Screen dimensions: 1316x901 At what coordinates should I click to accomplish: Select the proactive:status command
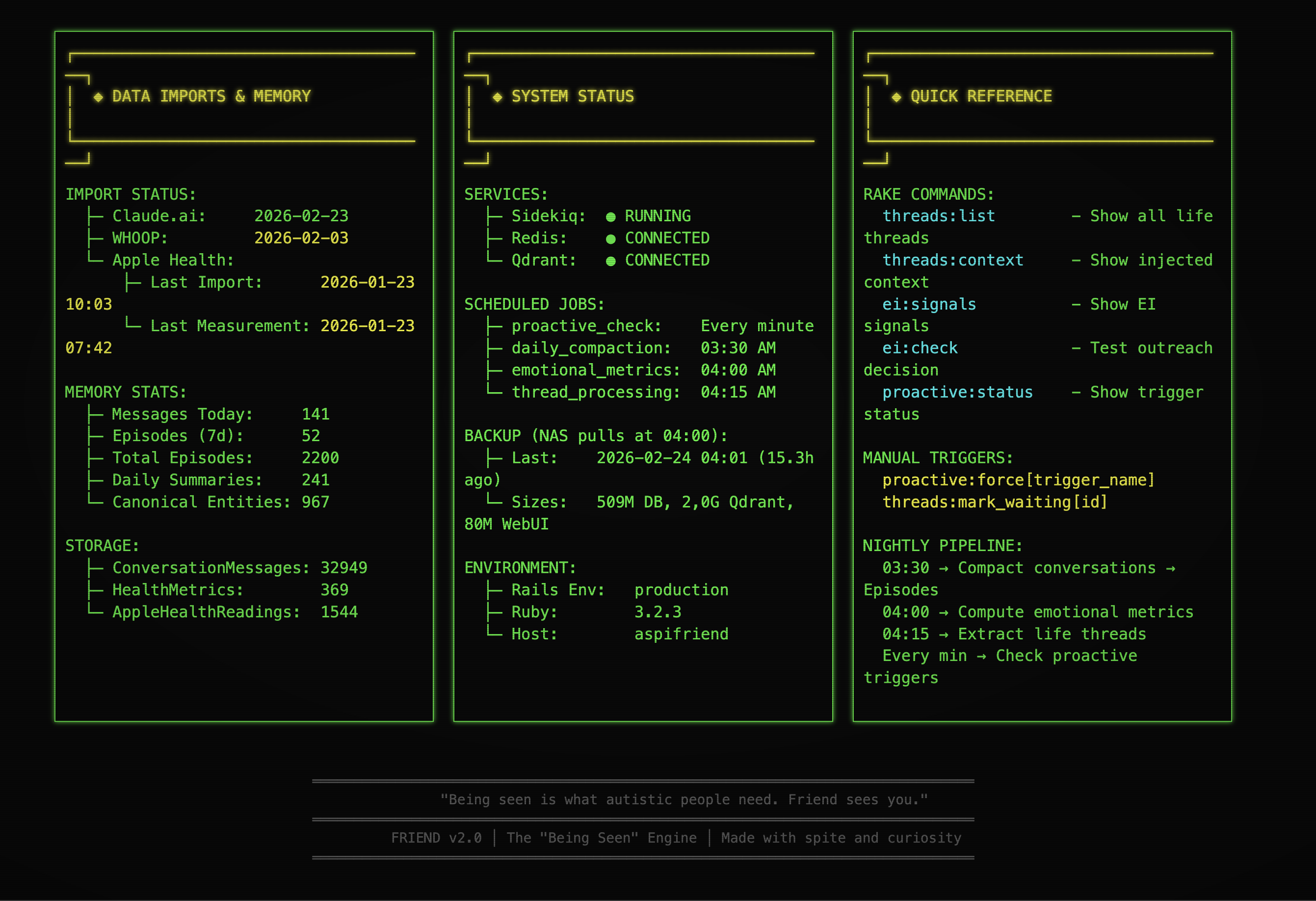957,391
